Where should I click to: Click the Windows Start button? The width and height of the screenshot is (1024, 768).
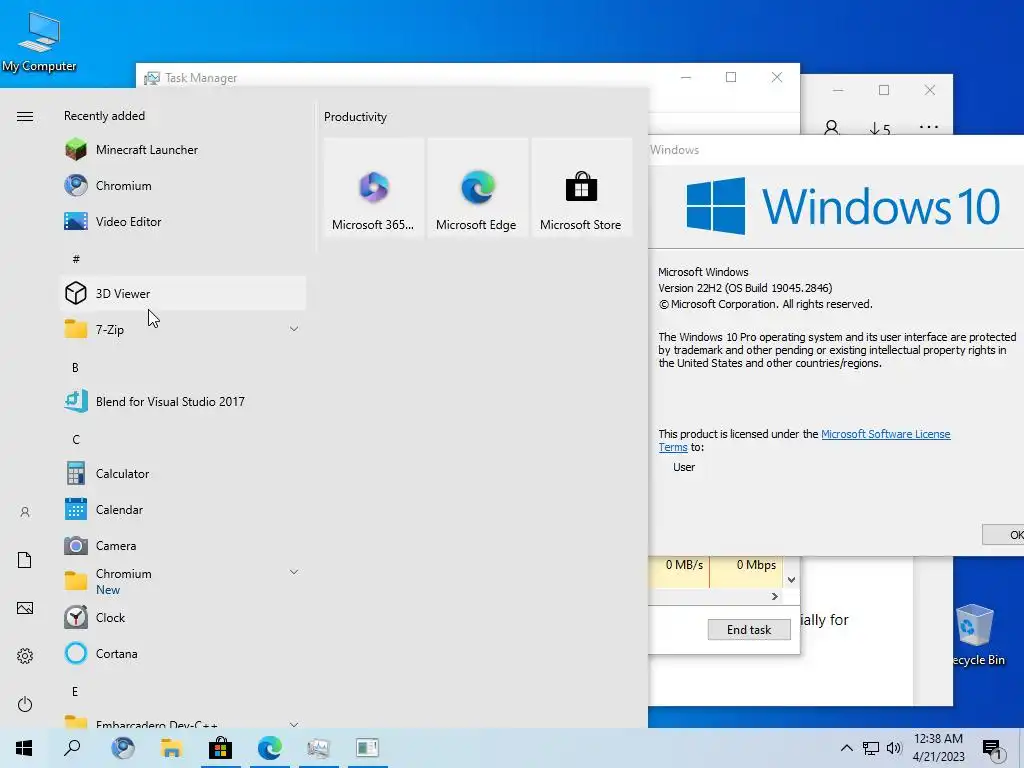(x=24, y=748)
